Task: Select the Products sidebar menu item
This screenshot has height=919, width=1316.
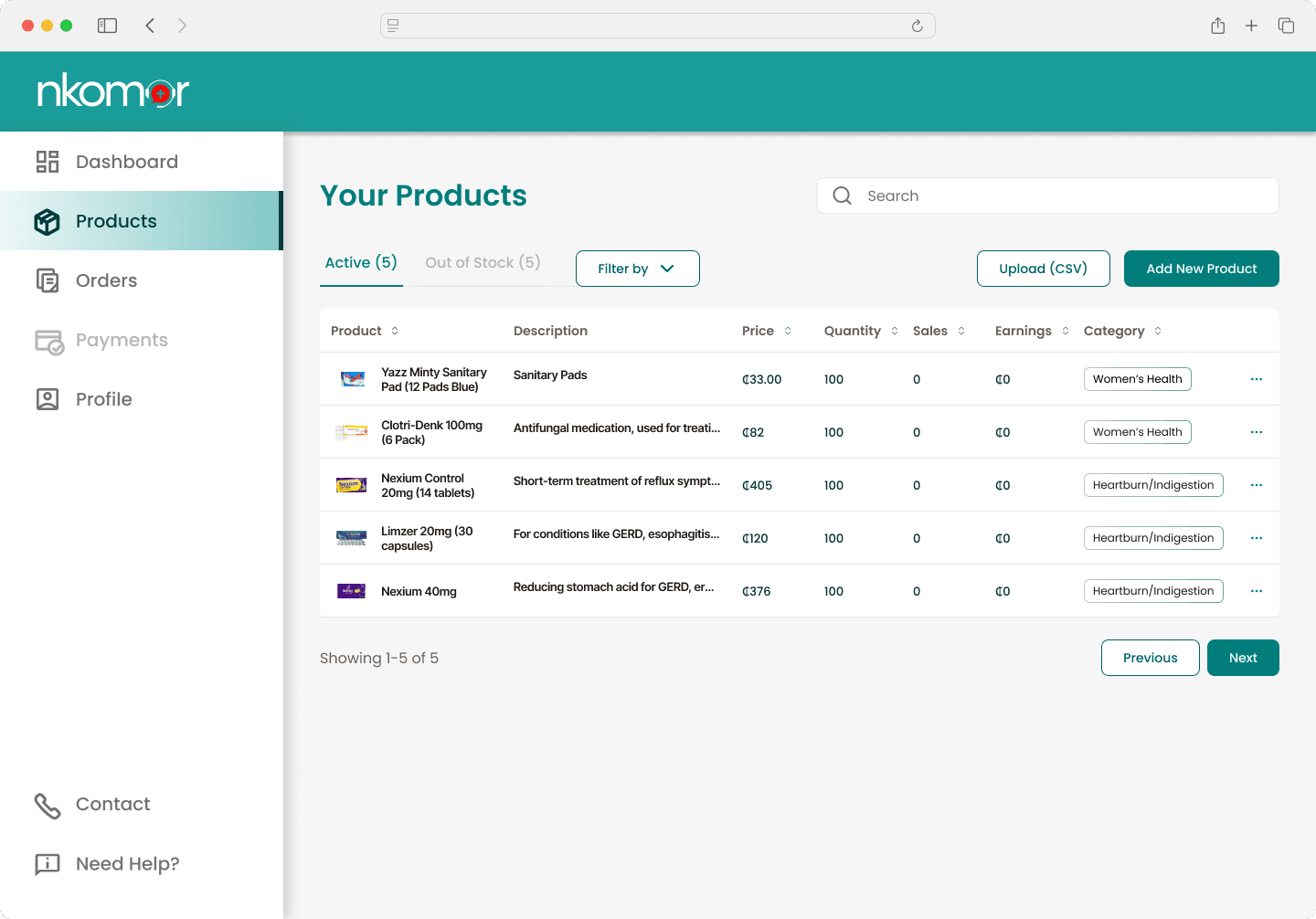Action: (142, 221)
